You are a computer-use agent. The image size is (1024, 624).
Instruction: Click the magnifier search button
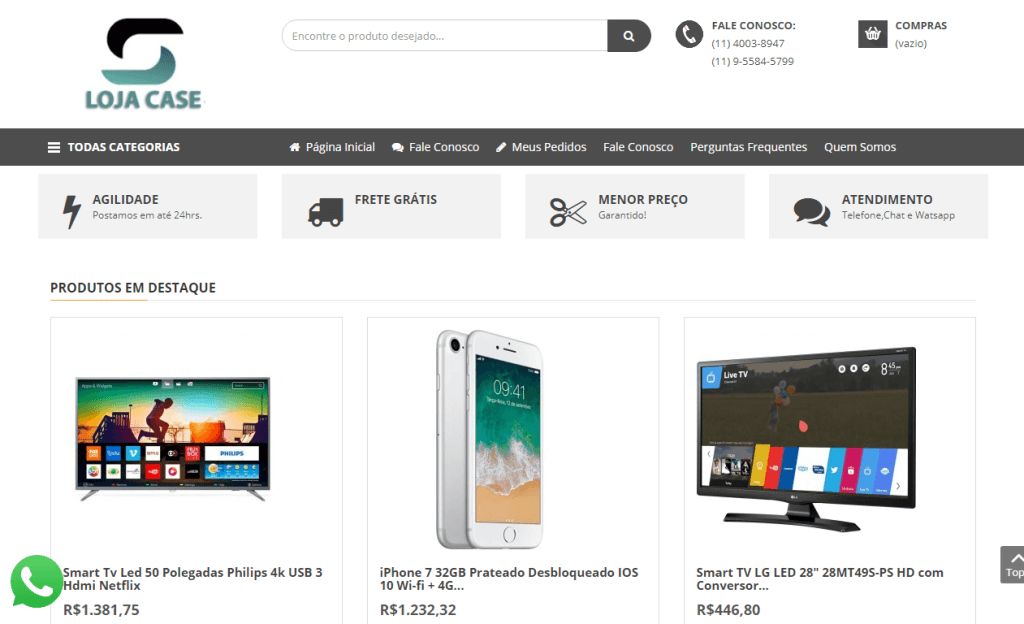pyautogui.click(x=629, y=36)
